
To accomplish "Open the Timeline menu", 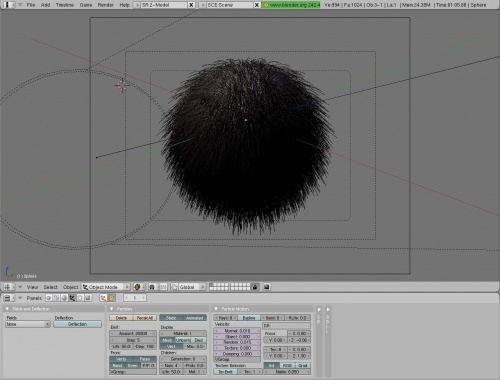I will (x=65, y=5).
